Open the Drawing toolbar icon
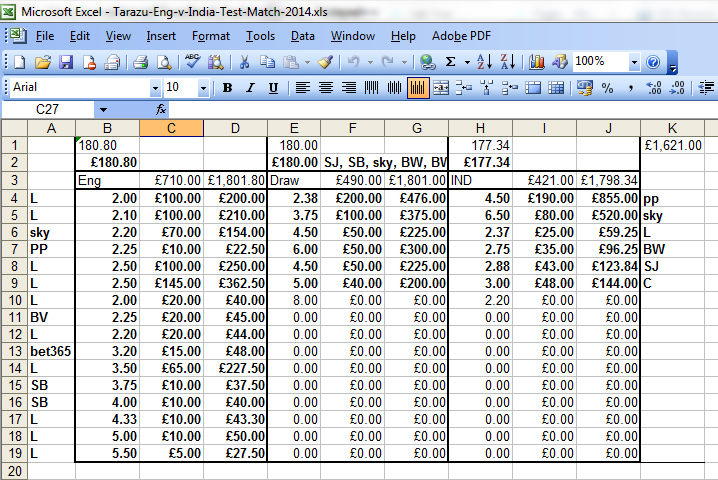718x480 pixels. (x=560, y=62)
